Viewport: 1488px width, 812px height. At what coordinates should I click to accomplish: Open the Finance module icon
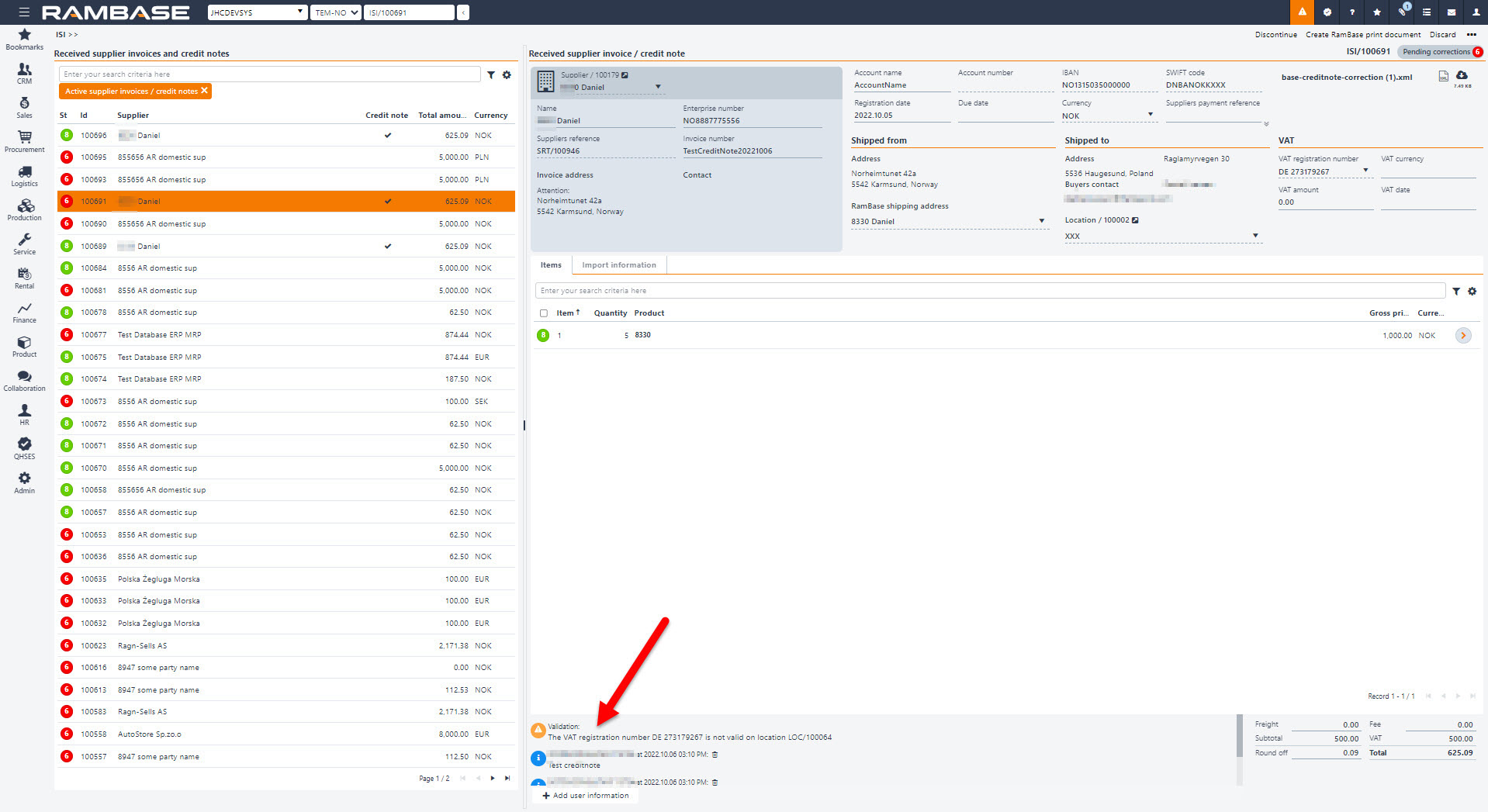(x=24, y=312)
